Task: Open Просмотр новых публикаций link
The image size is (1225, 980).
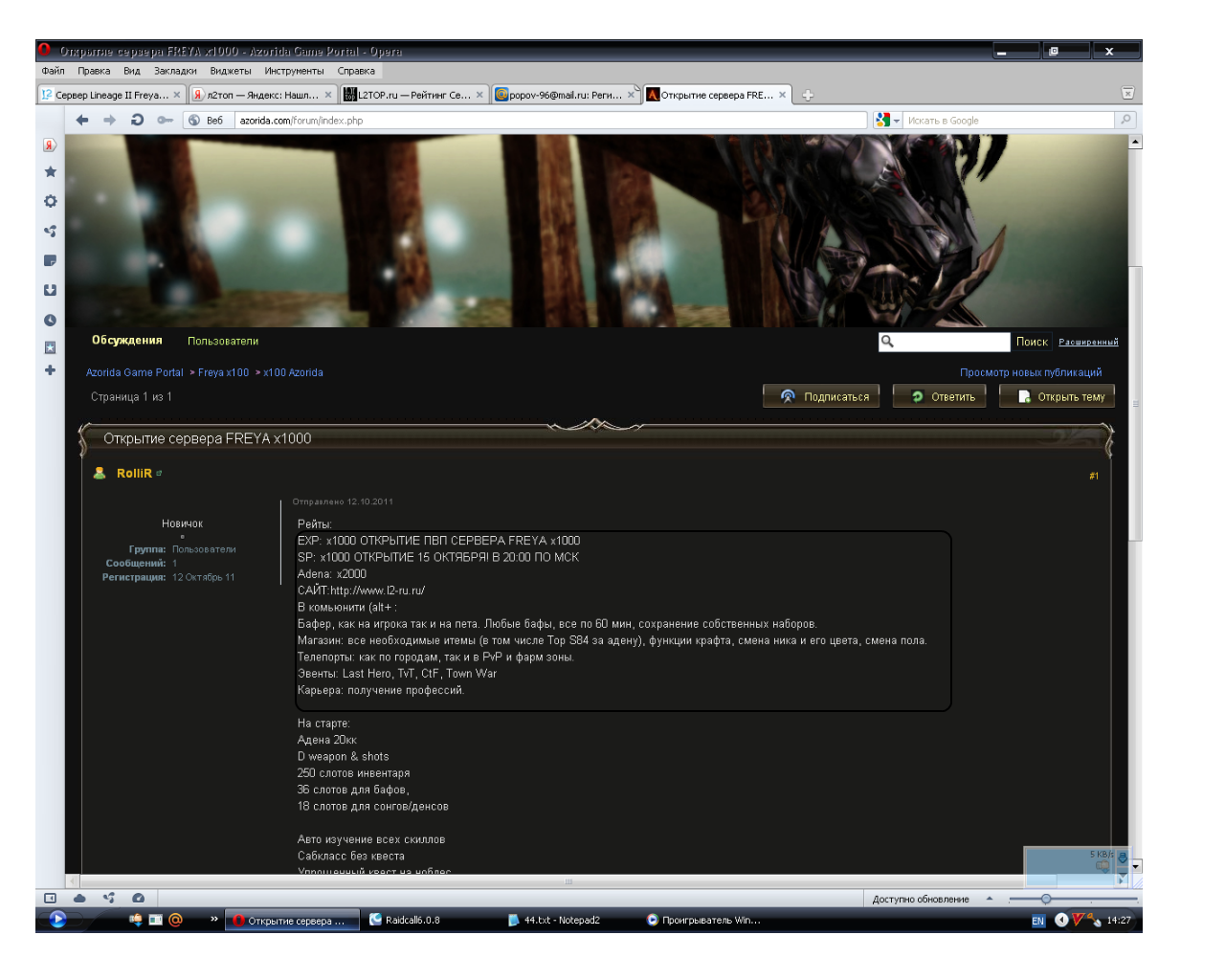Action: (x=1031, y=372)
